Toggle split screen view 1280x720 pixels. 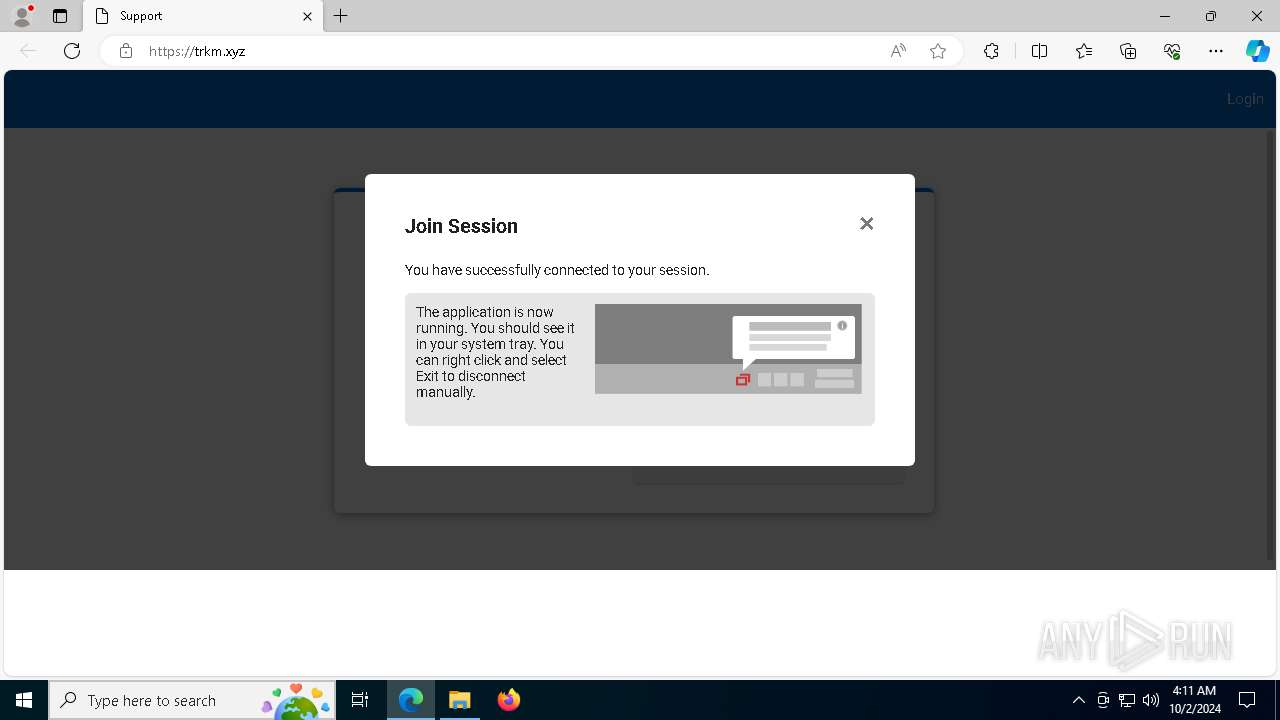(x=1039, y=51)
